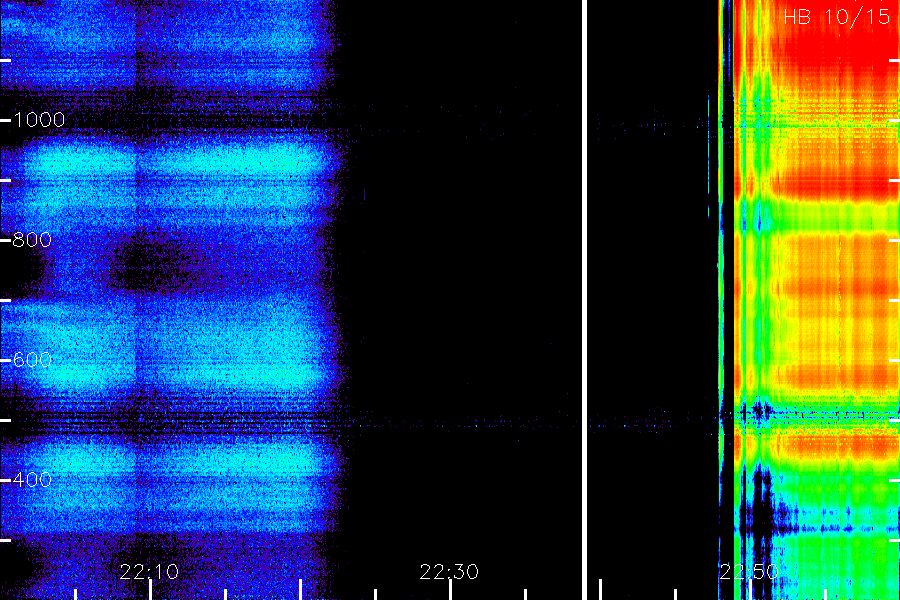
Task: Click the 22:30 time axis label
Action: pos(449,572)
